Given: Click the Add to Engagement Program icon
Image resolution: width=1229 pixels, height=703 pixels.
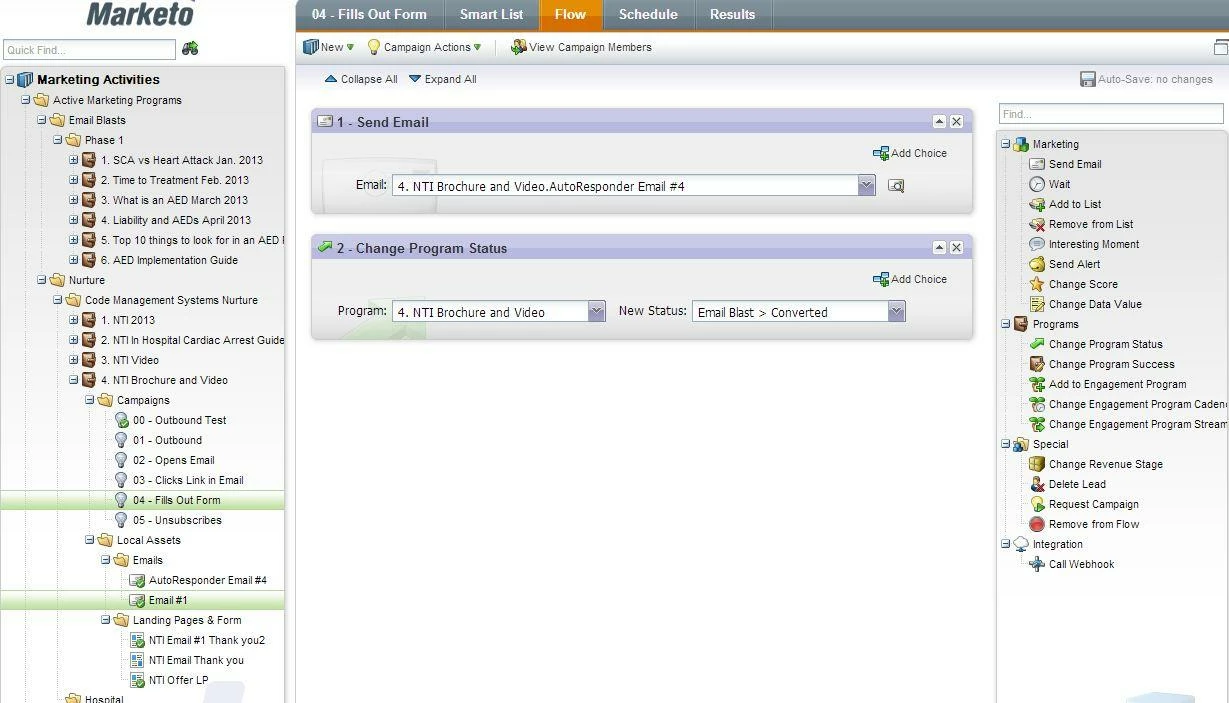Looking at the screenshot, I should coord(1037,384).
